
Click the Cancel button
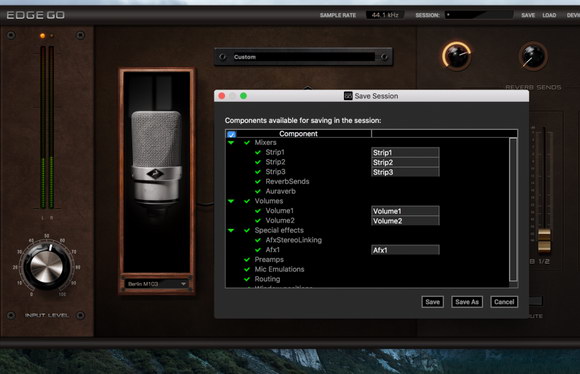[504, 302]
